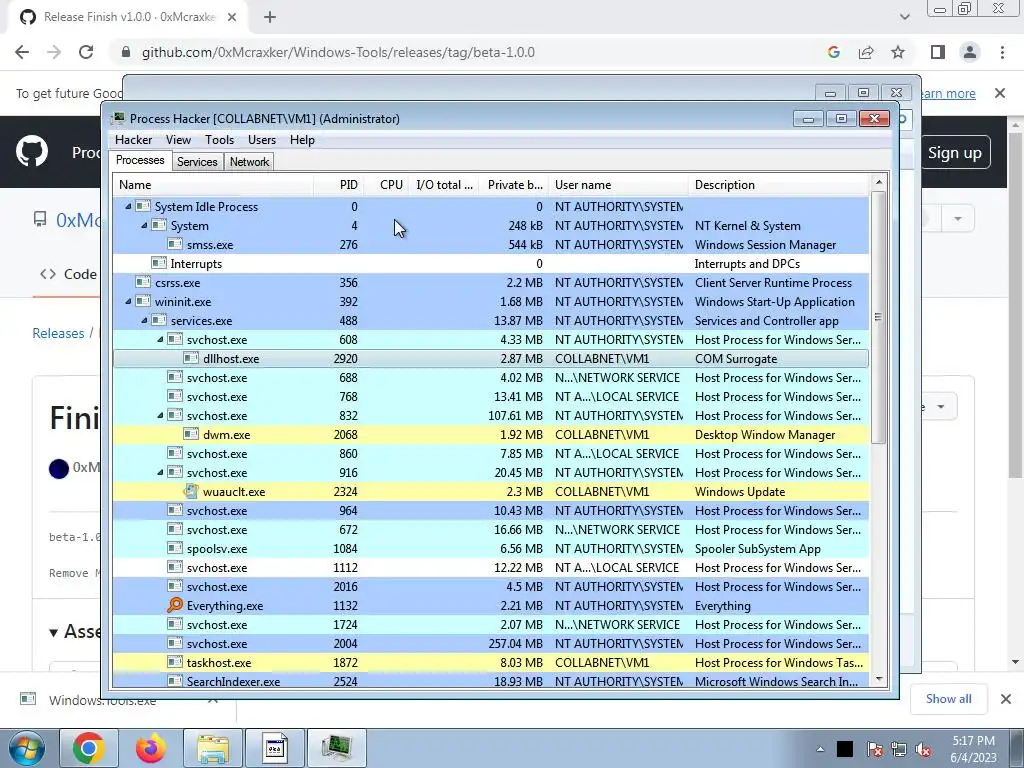Sort by the Description column header
Image resolution: width=1024 pixels, height=768 pixels.
pos(778,185)
